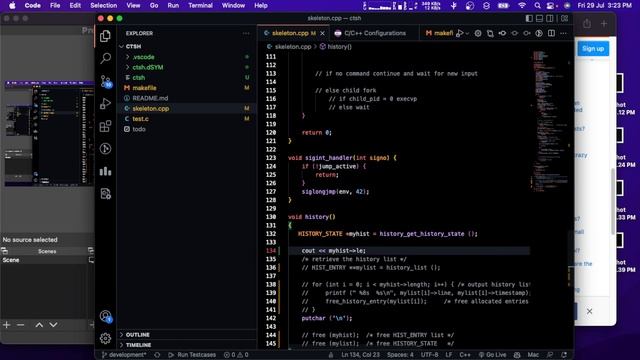Switch to the makefile editor tab

[439, 33]
